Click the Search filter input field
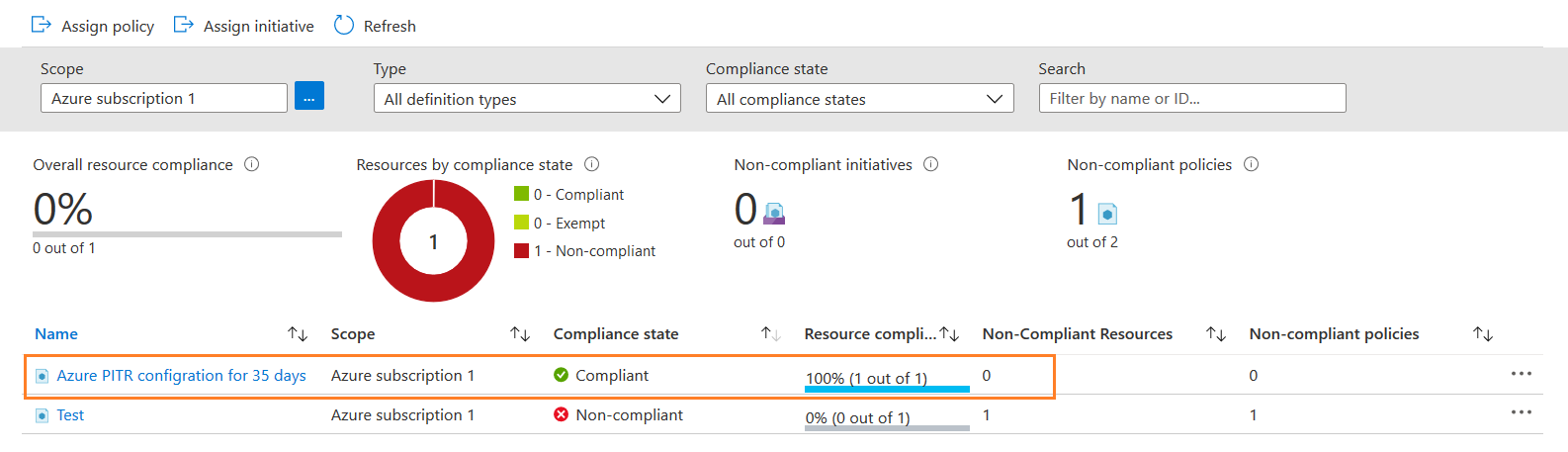The height and width of the screenshot is (452, 1568). coord(1191,98)
